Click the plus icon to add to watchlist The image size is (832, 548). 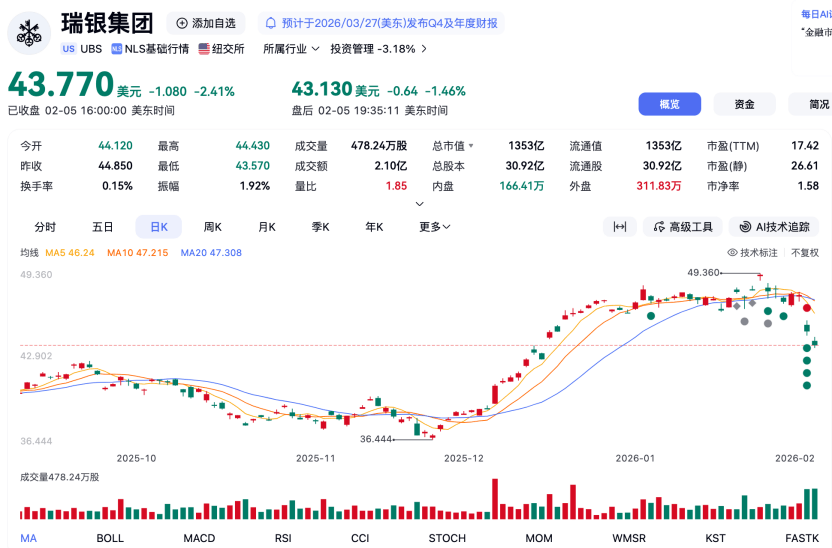[182, 23]
